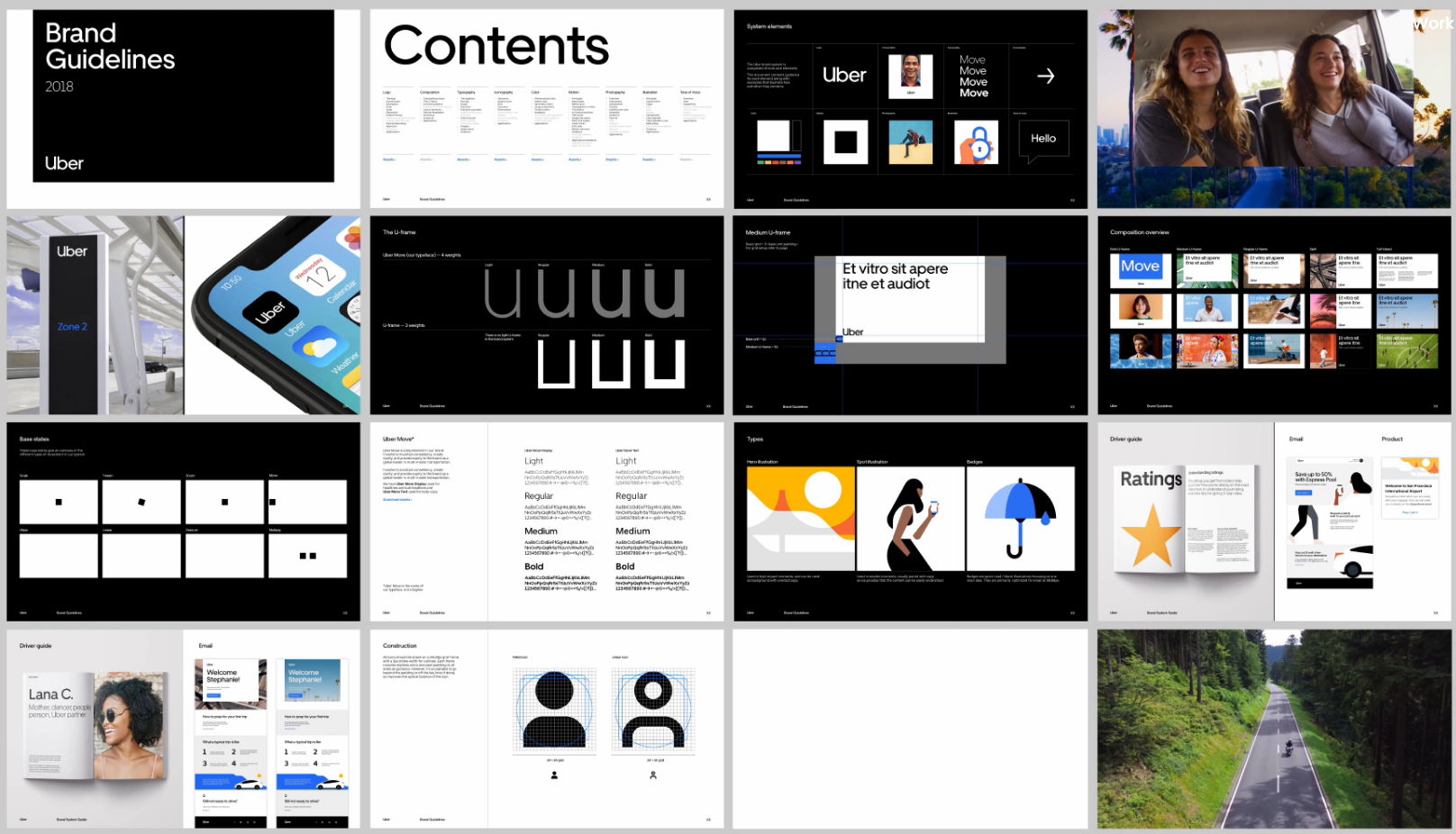Select the blue Move composition tile
Viewport: 1456px width, 834px height.
pyautogui.click(x=1140, y=267)
